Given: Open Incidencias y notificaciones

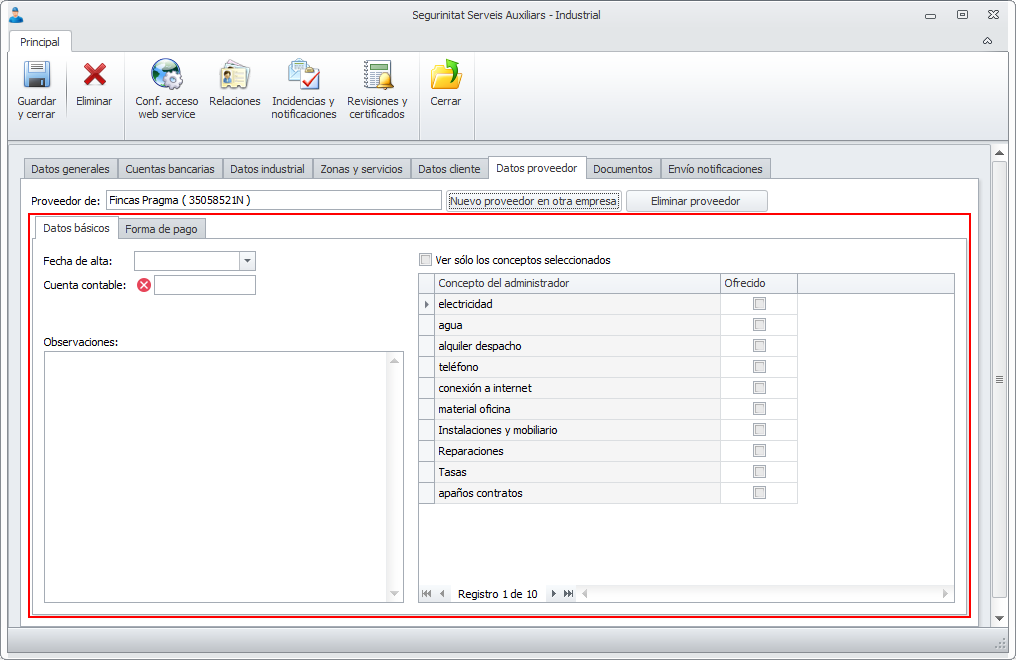Looking at the screenshot, I should (x=304, y=76).
